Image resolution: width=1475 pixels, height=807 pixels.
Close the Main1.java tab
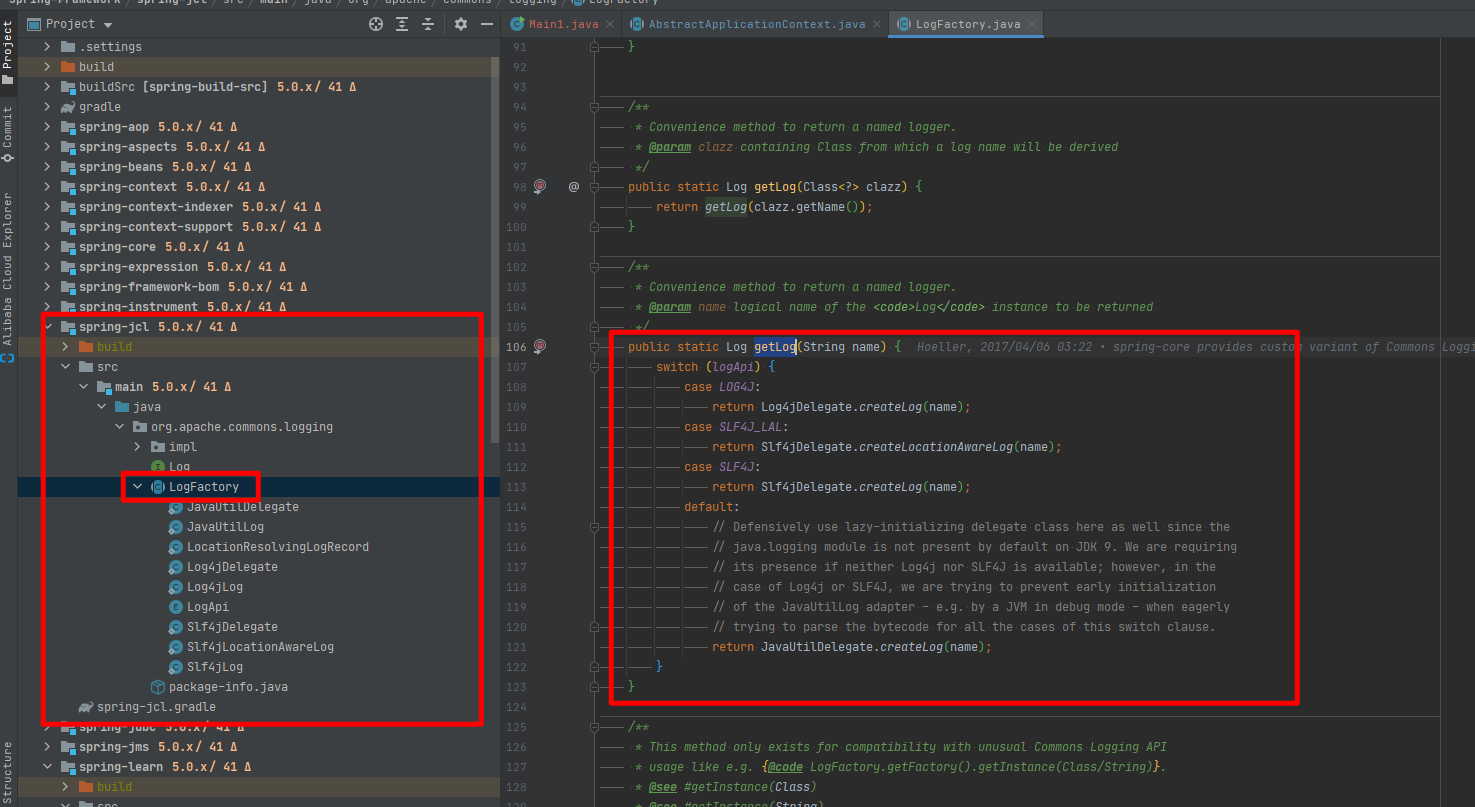click(x=609, y=24)
